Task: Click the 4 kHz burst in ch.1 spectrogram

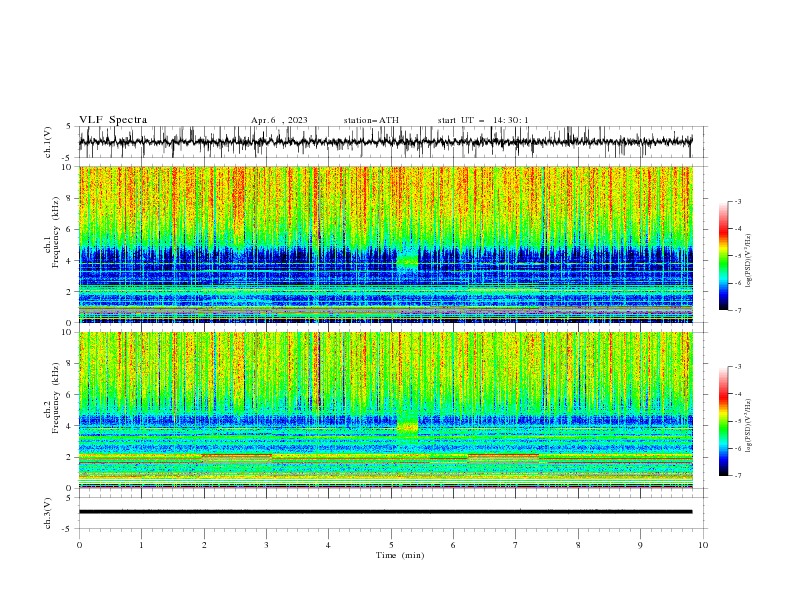Action: (x=408, y=261)
